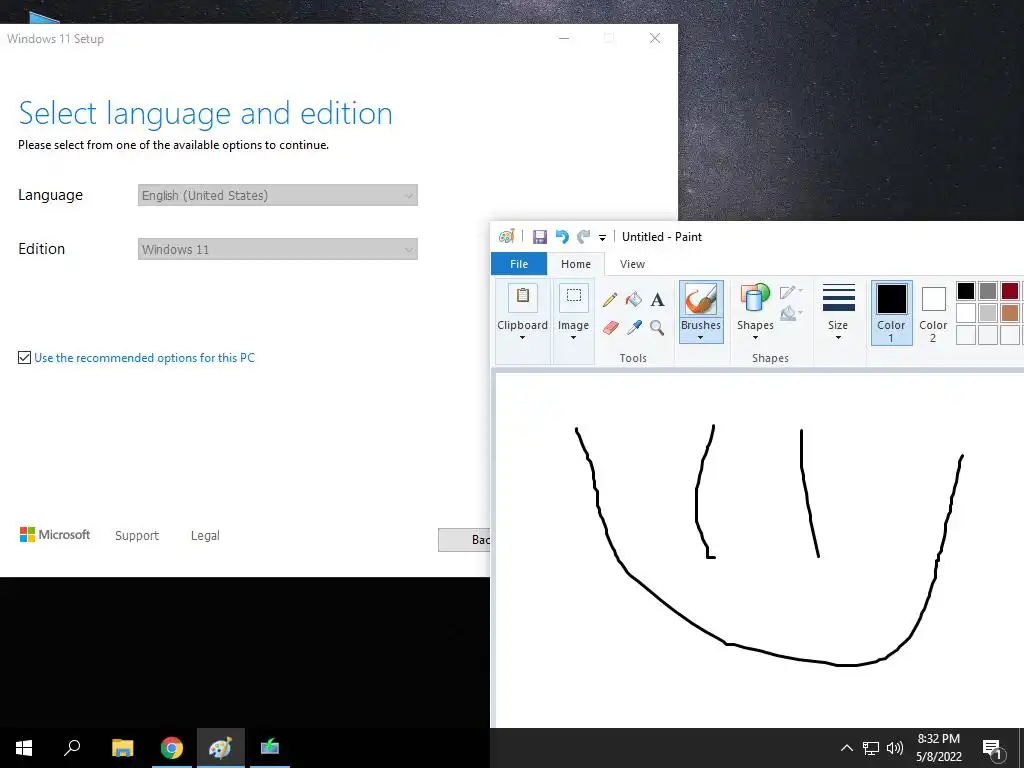This screenshot has width=1024, height=768.
Task: Open the notification center icon
Action: pyautogui.click(x=993, y=749)
